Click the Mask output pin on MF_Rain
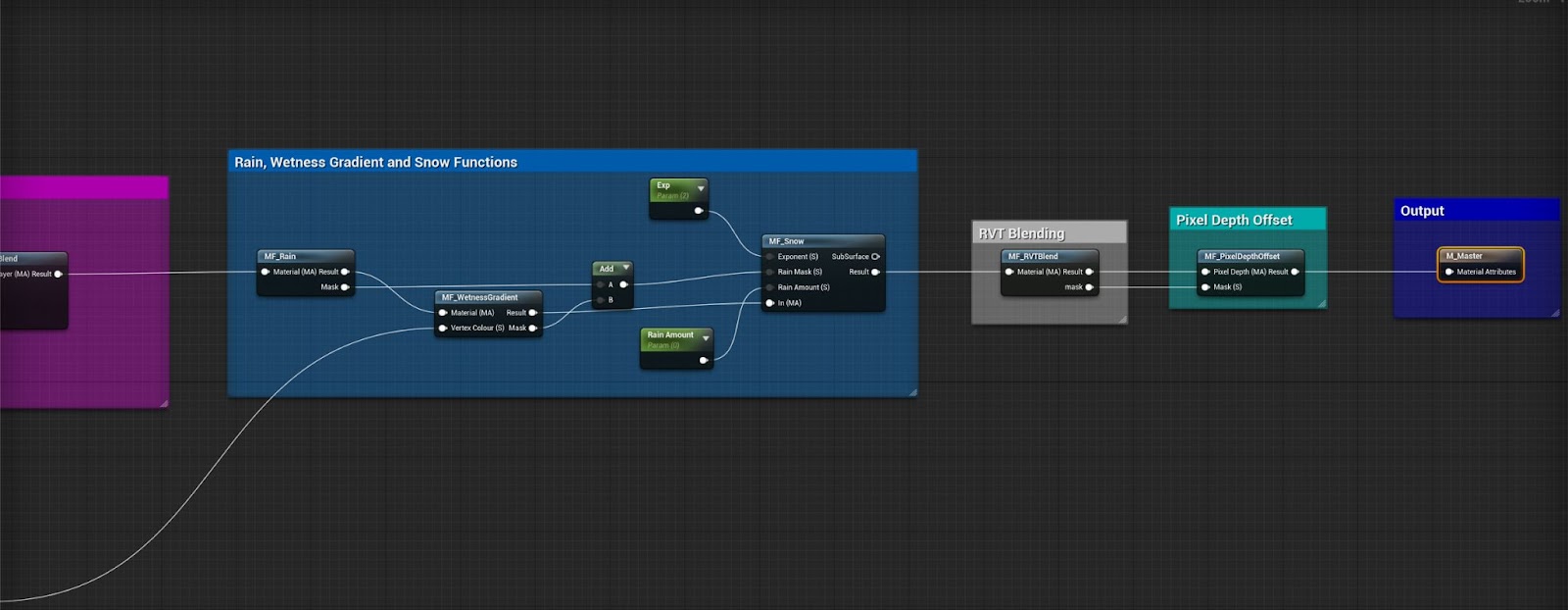Viewport: 1568px width, 610px height. (x=344, y=287)
